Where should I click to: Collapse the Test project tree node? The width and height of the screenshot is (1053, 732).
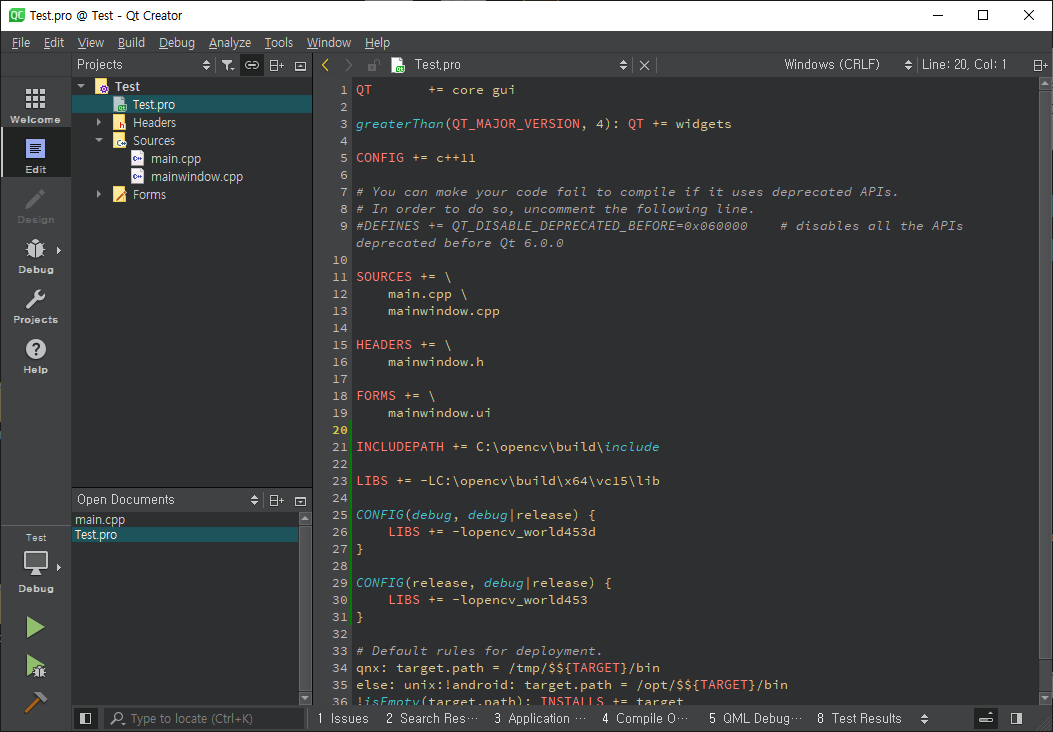tap(82, 86)
